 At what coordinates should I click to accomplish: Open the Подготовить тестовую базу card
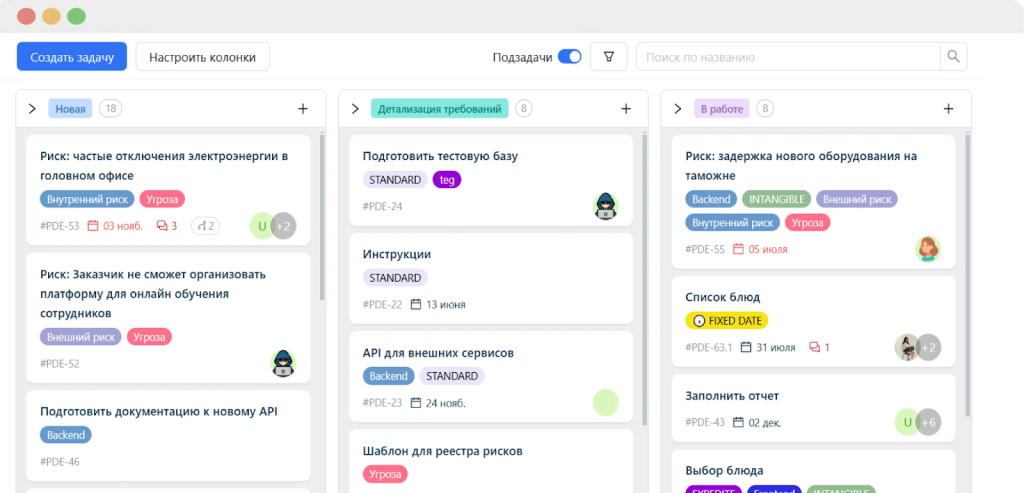pyautogui.click(x=440, y=156)
